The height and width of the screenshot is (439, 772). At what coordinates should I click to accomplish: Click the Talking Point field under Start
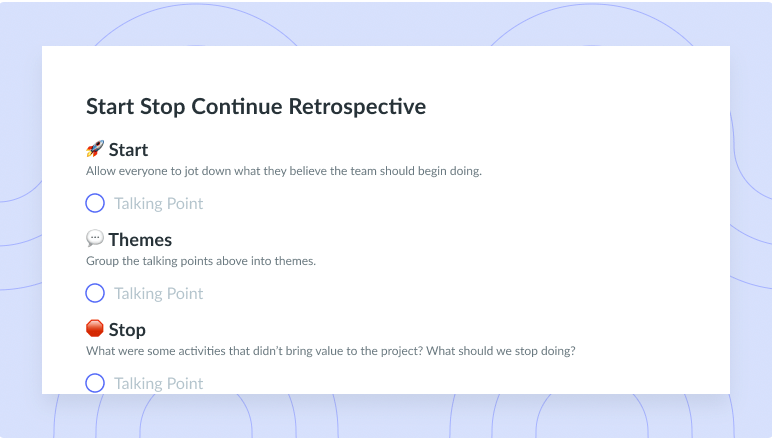tap(159, 203)
